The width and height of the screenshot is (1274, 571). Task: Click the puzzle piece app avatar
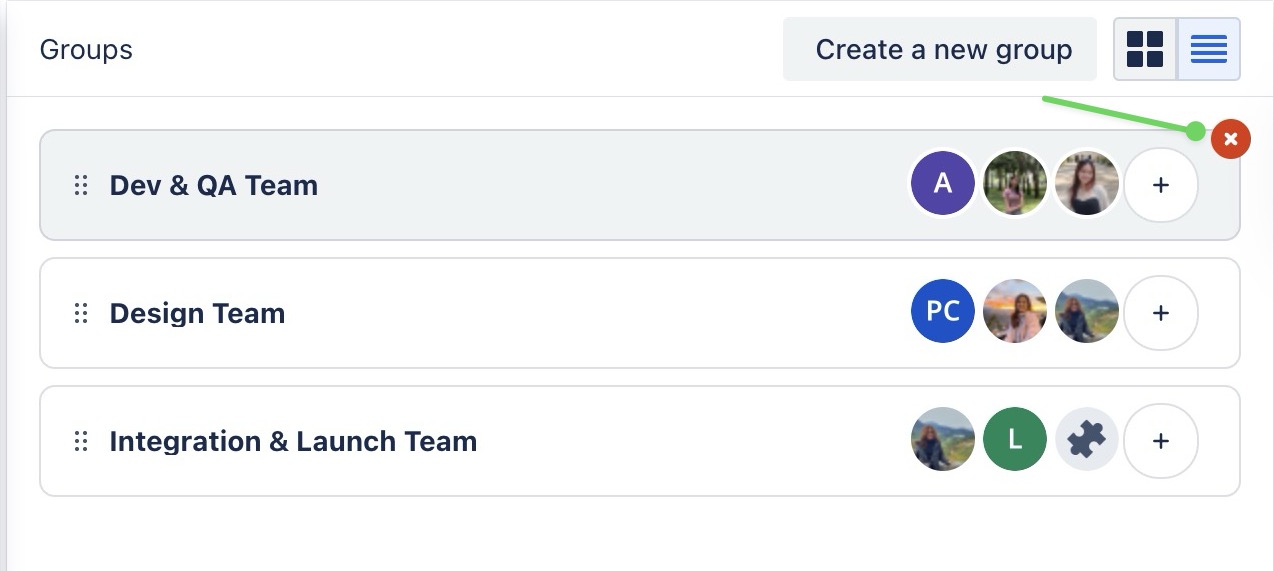(1087, 440)
